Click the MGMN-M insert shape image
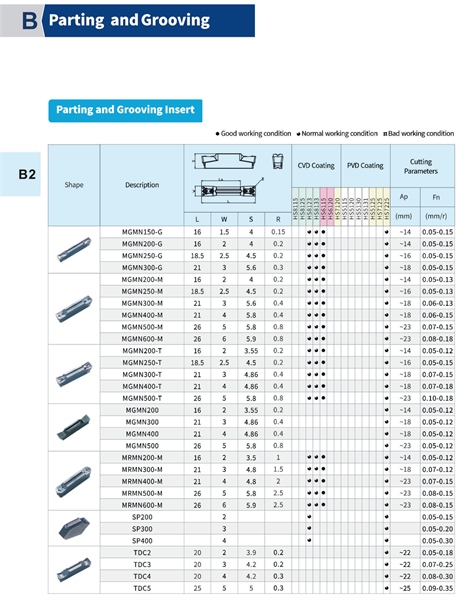This screenshot has height=600, width=457. coord(74,308)
